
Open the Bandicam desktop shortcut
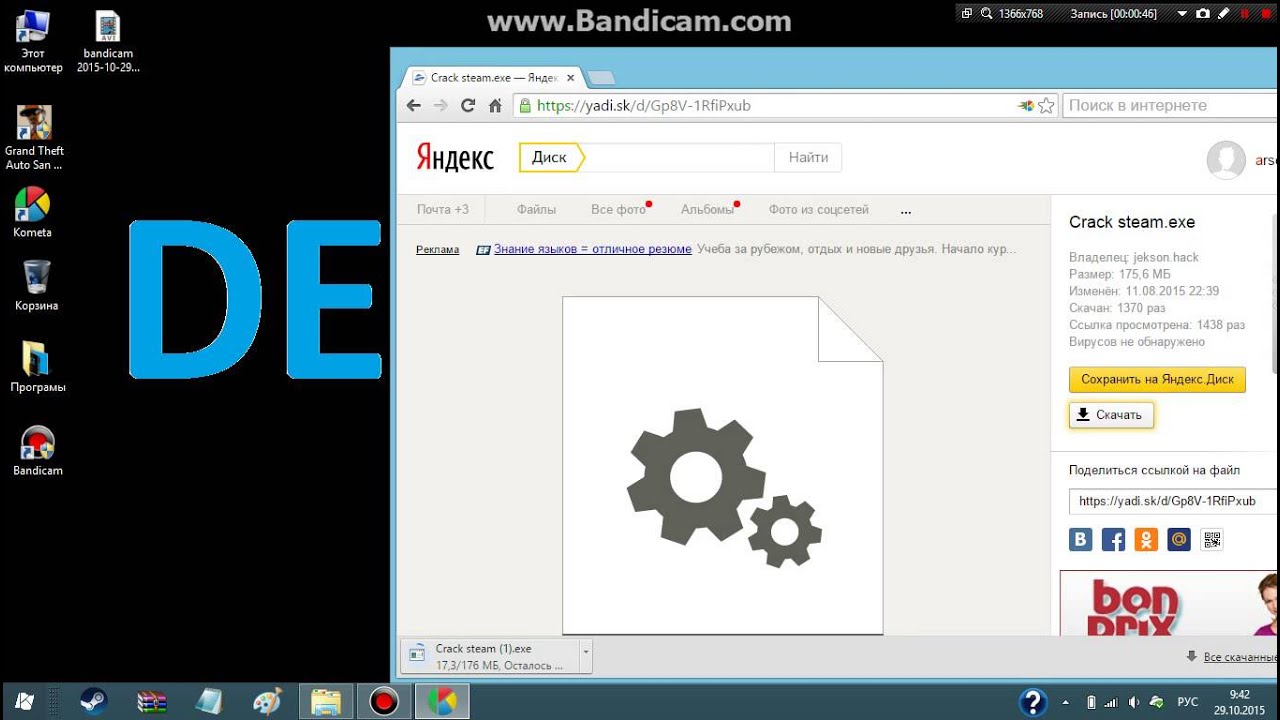pos(38,451)
